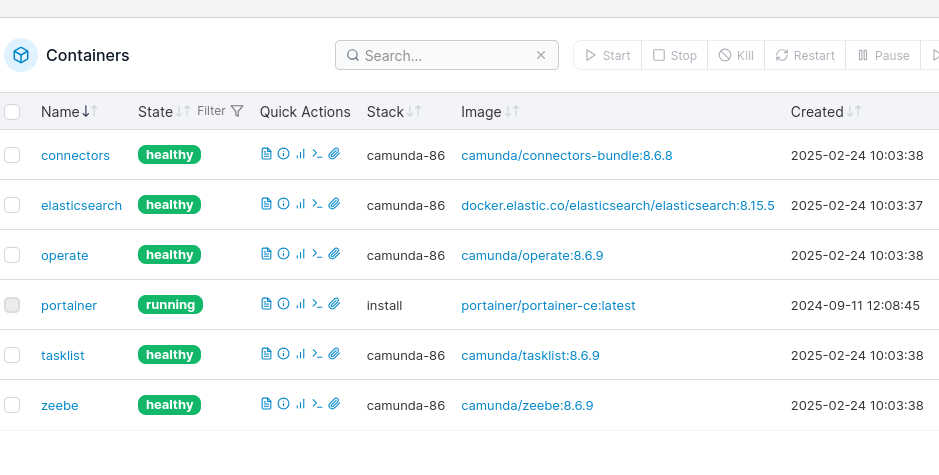Viewport: 939px width, 475px height.
Task: Sort containers by Stack column
Action: [x=394, y=112]
